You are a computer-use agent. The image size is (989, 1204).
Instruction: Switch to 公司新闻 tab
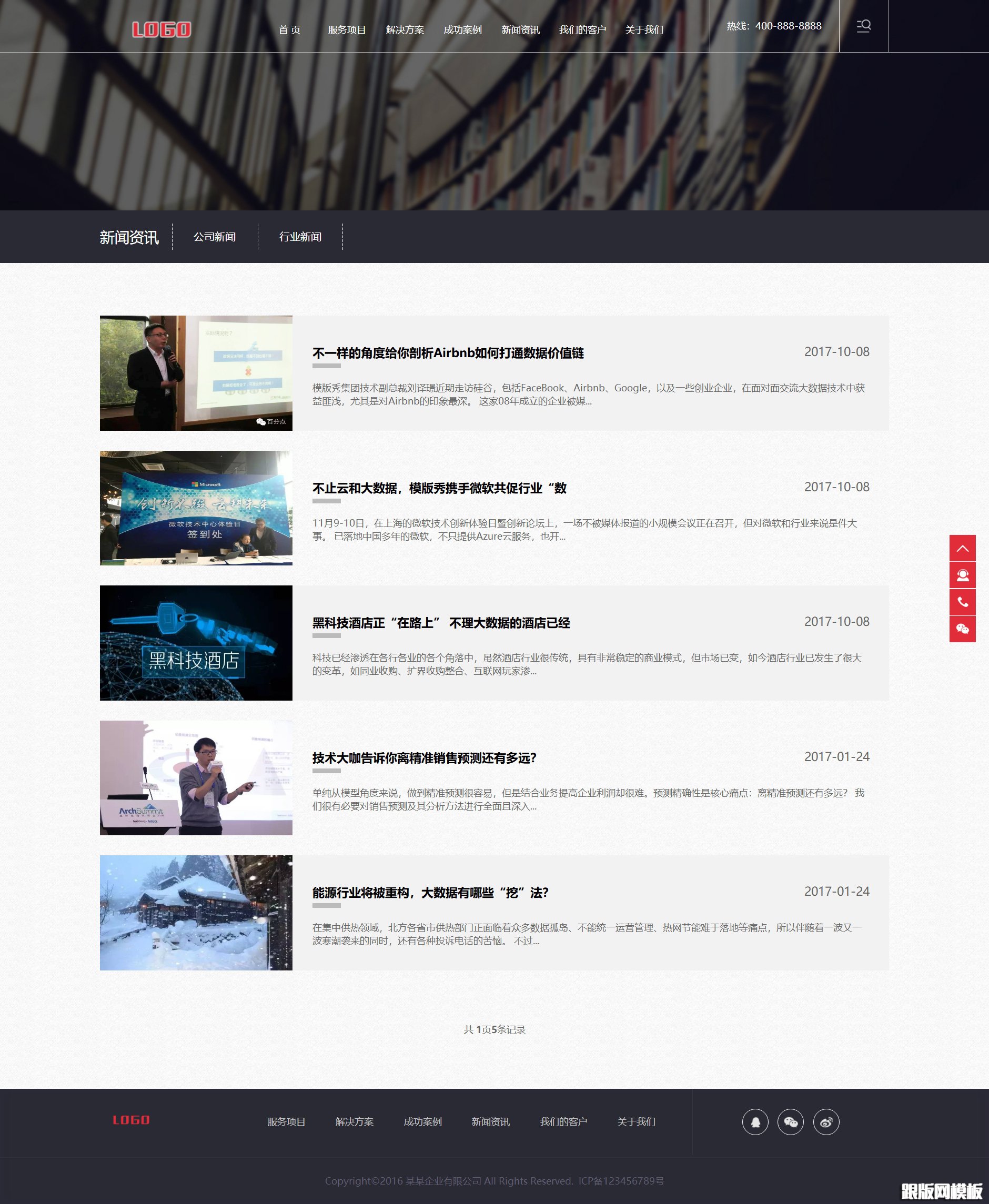(x=214, y=236)
